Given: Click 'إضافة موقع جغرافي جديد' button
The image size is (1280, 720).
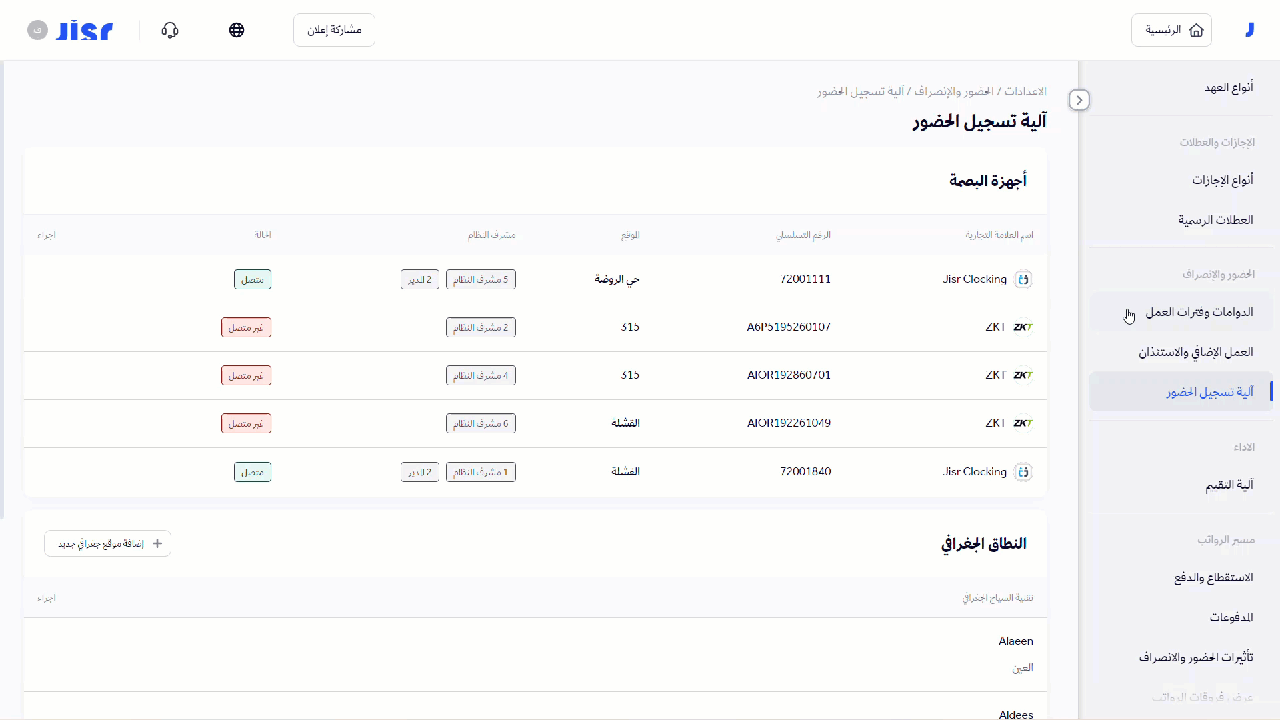Looking at the screenshot, I should tap(108, 544).
